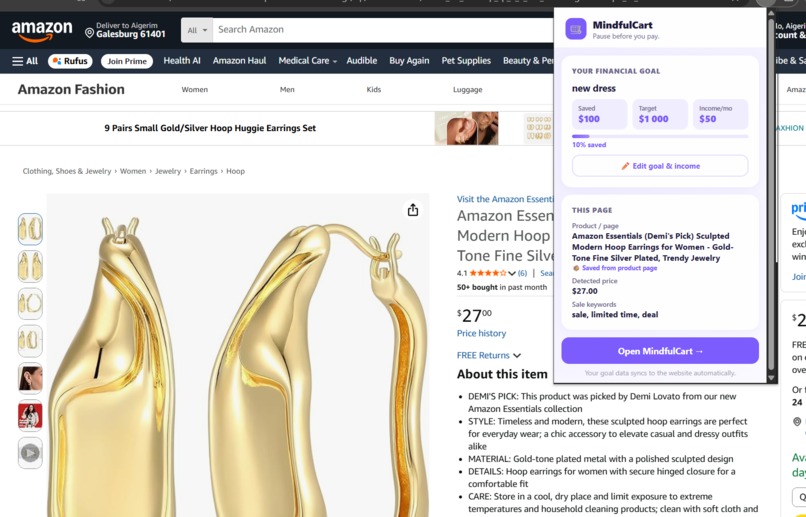Click the delivery location pin icon
This screenshot has width=806, height=517.
click(x=89, y=33)
